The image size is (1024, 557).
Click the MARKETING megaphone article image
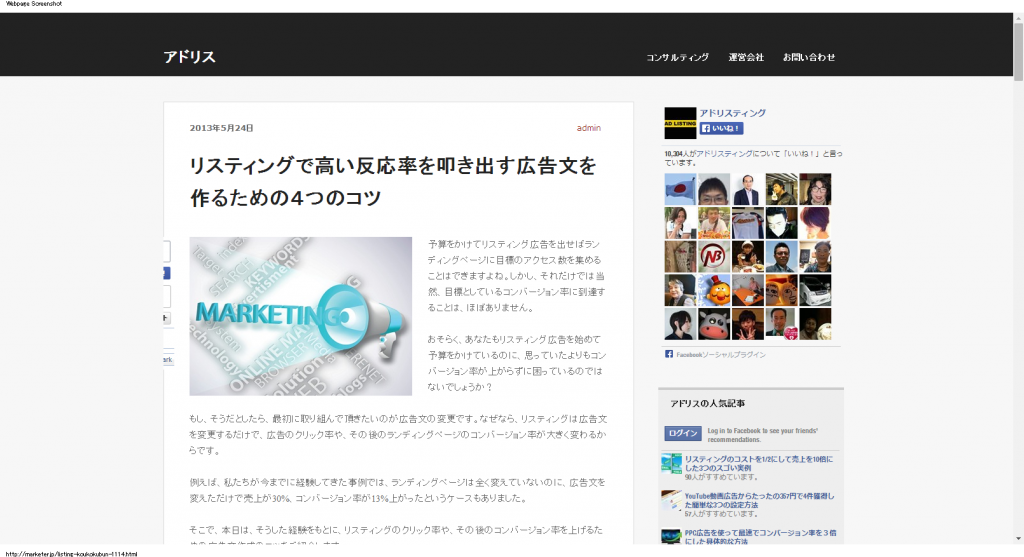tap(300, 316)
